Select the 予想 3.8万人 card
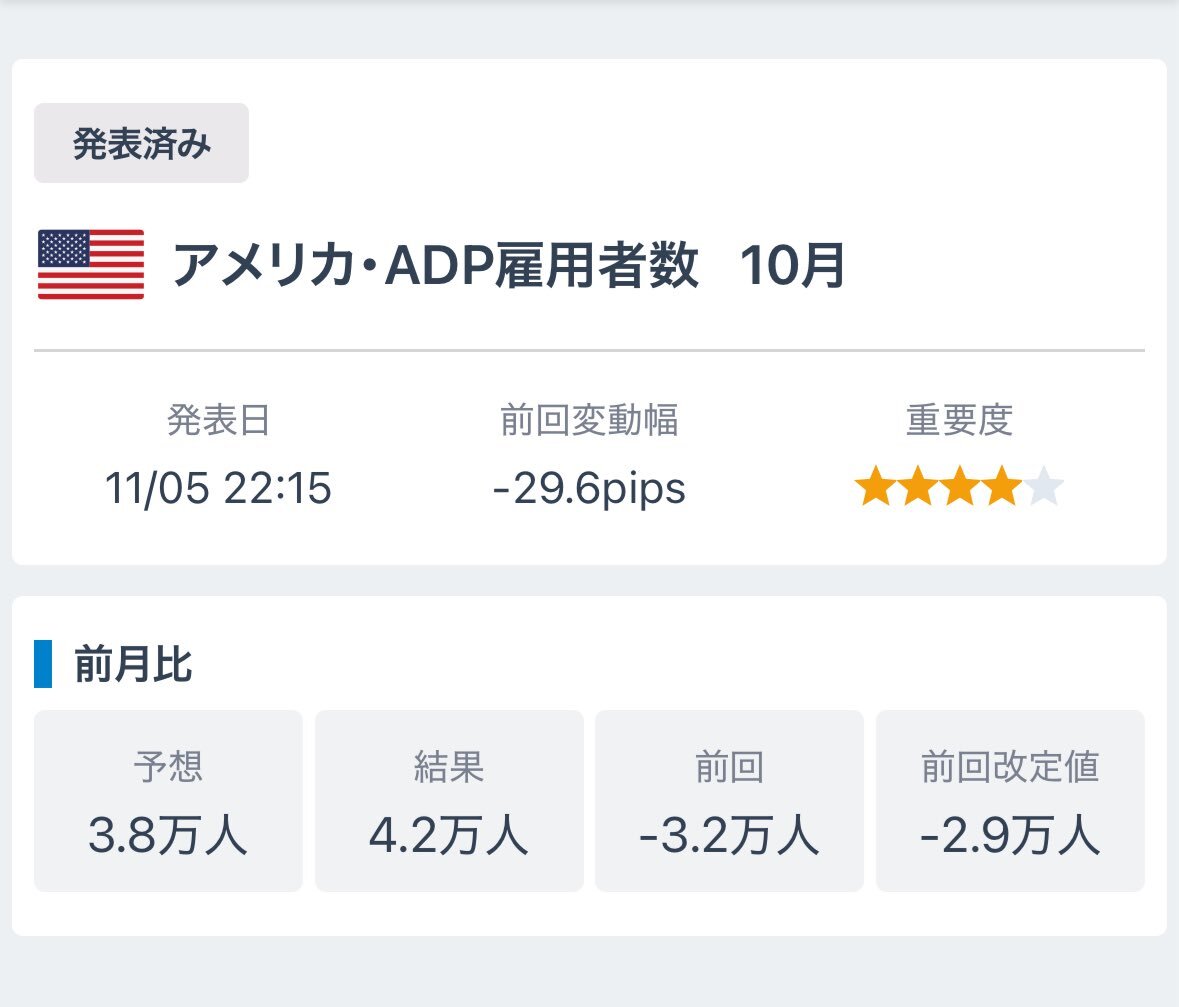Image resolution: width=1179 pixels, height=1007 pixels. click(168, 800)
